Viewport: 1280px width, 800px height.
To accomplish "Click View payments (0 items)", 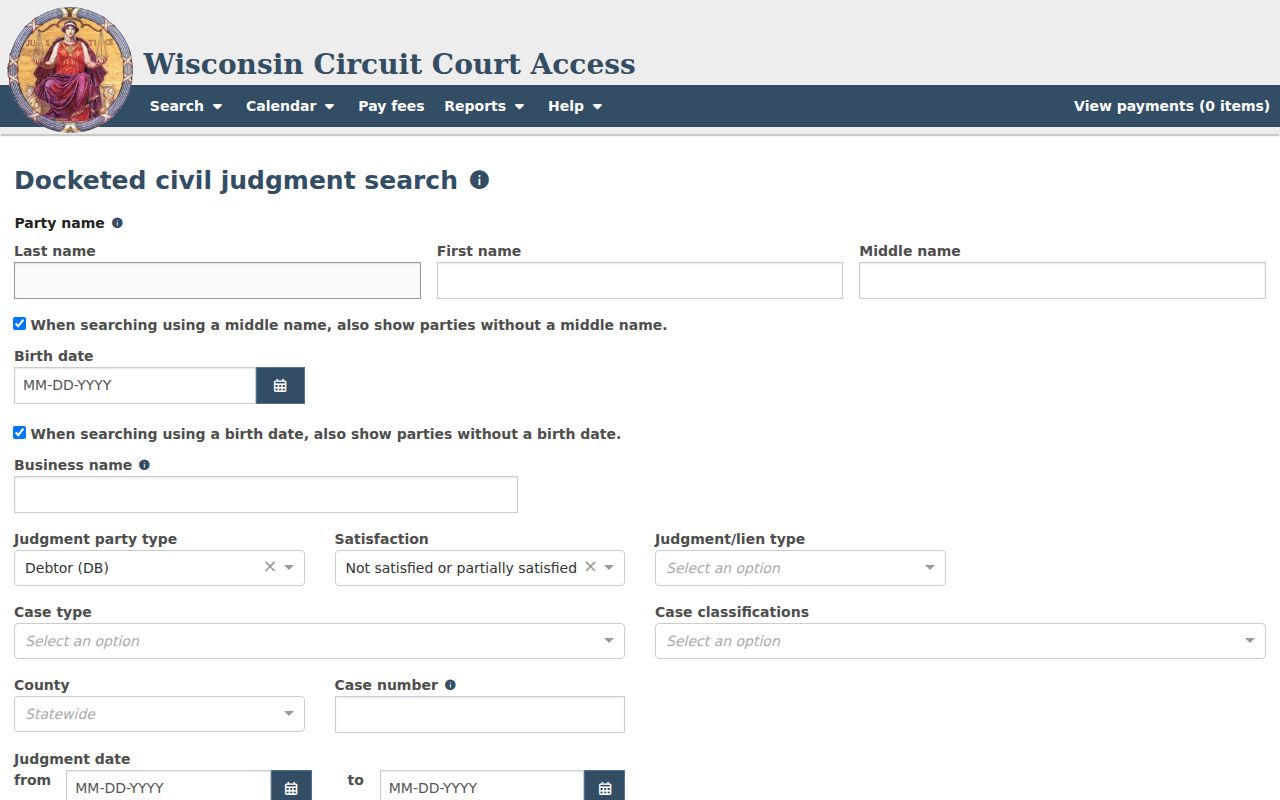I will click(x=1172, y=106).
